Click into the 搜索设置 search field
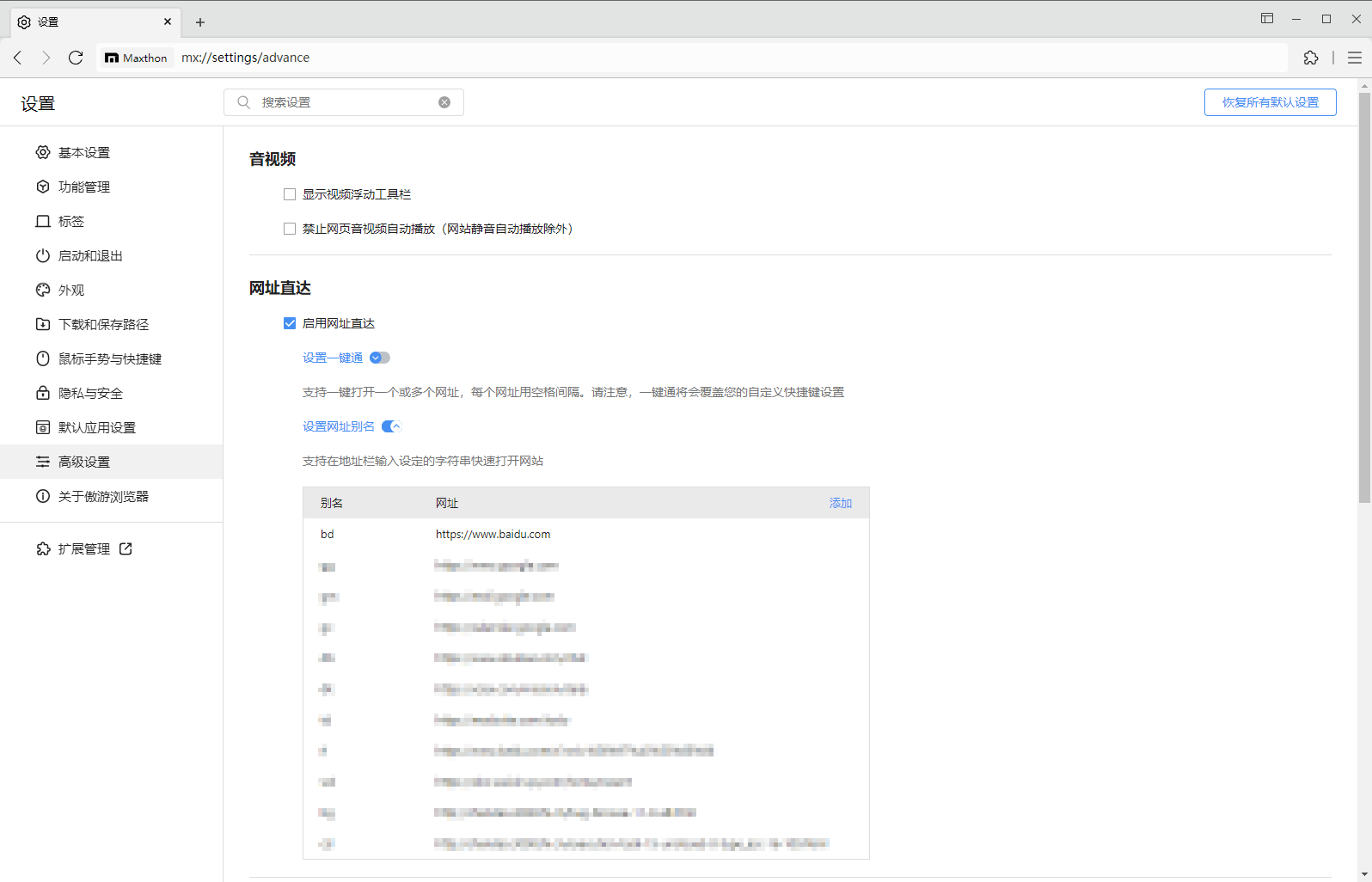Screen dimensions: 1372x882 344,102
